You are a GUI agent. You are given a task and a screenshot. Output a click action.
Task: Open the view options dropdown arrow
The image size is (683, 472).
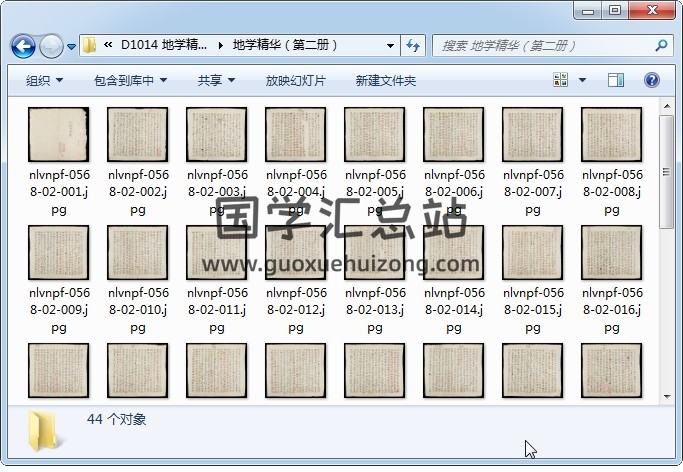pyautogui.click(x=583, y=80)
